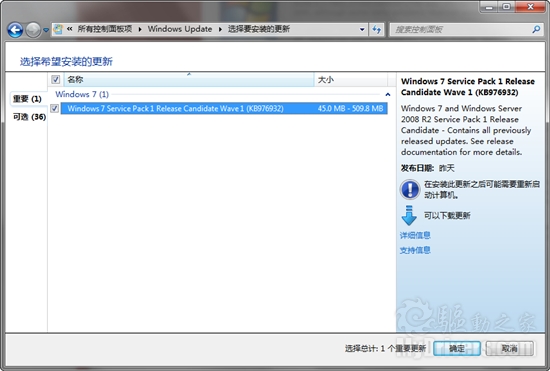Select 'Windows Update' breadcrumb
550x371 pixels.
coord(180,29)
